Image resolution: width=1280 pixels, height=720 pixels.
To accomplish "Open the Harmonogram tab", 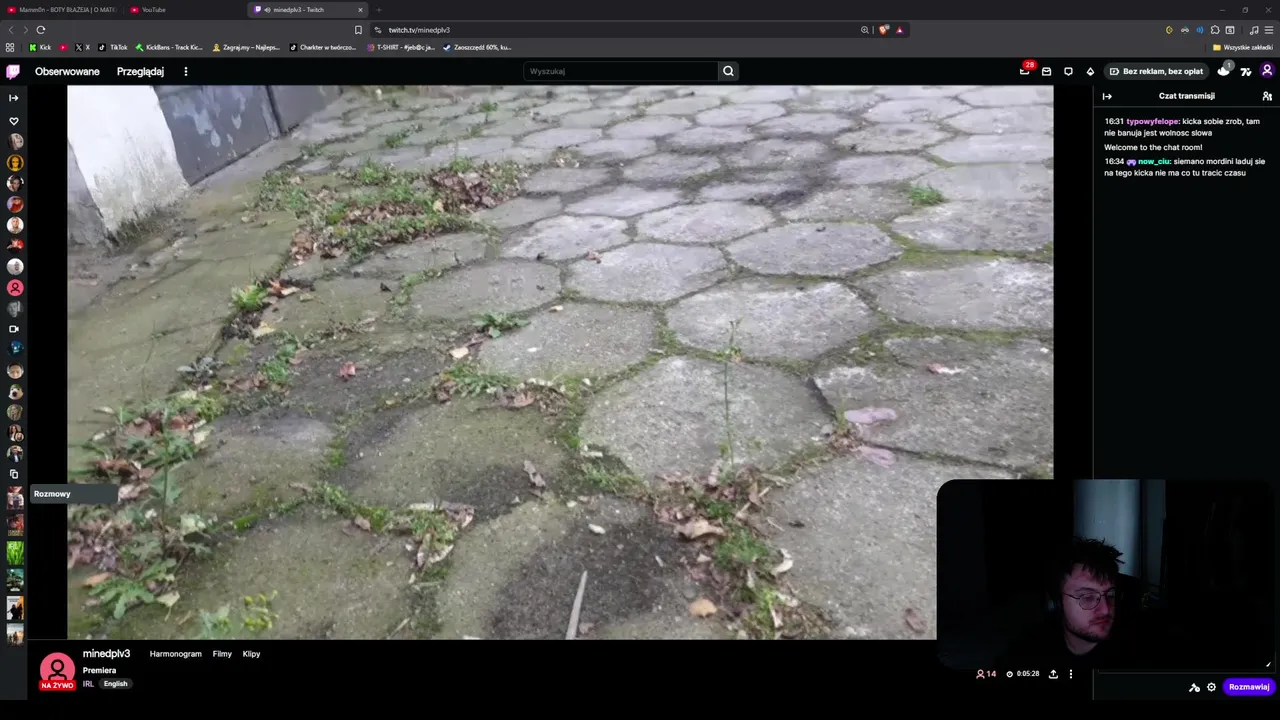I will (176, 654).
